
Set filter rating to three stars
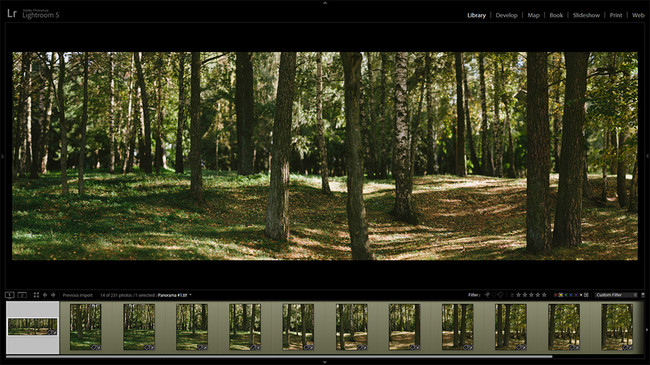[x=531, y=295]
